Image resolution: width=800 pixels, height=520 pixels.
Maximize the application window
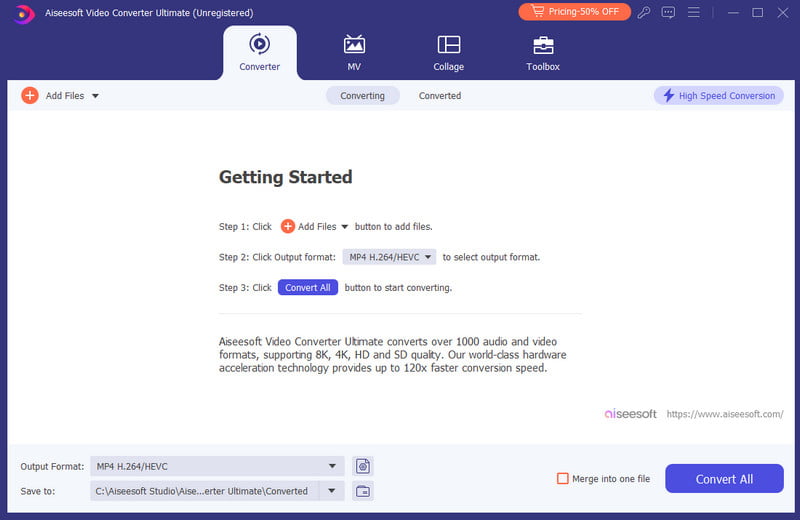[x=758, y=12]
